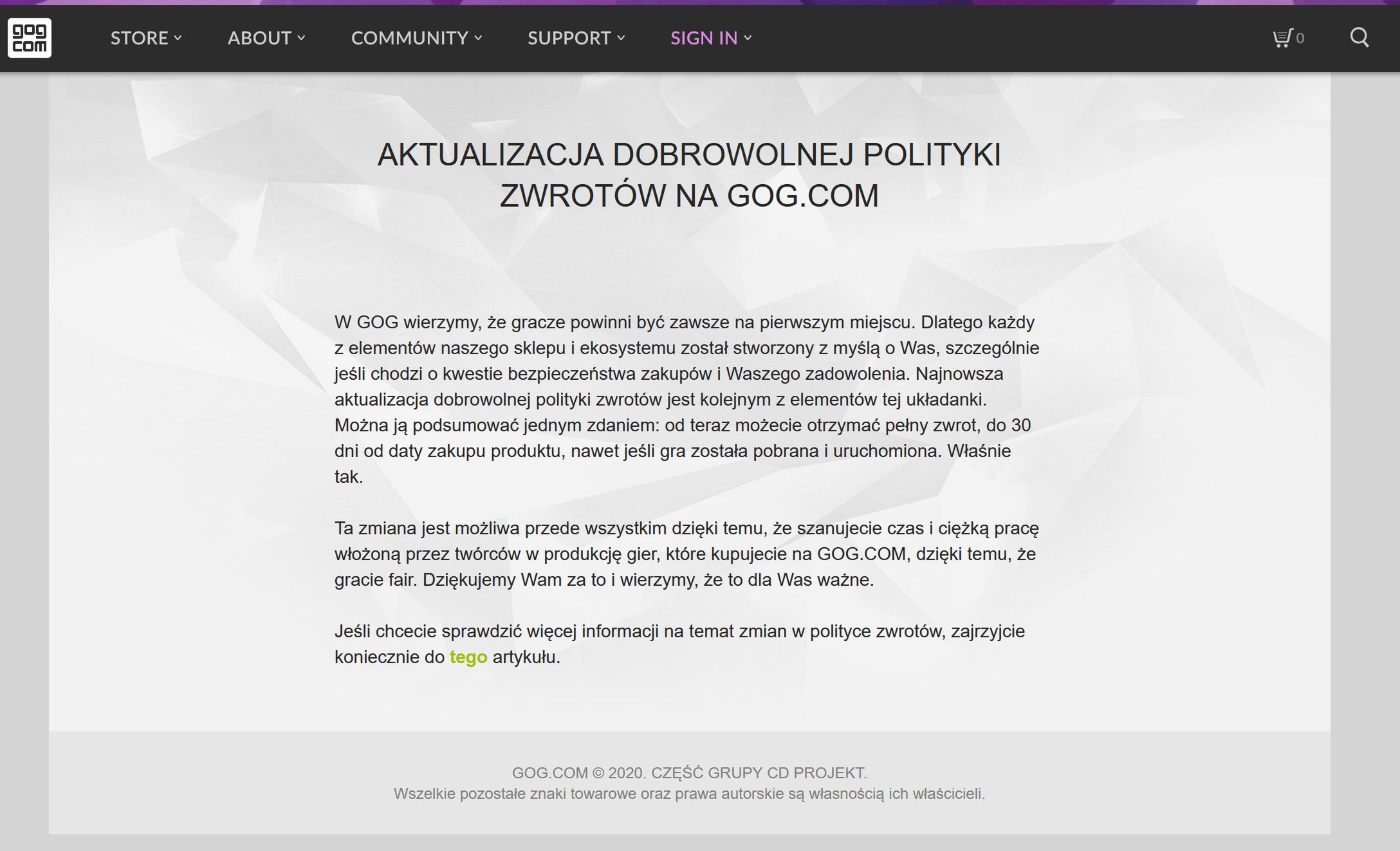Expand the COMMUNITY dropdown chevron
This screenshot has height=851, width=1400.
click(478, 38)
